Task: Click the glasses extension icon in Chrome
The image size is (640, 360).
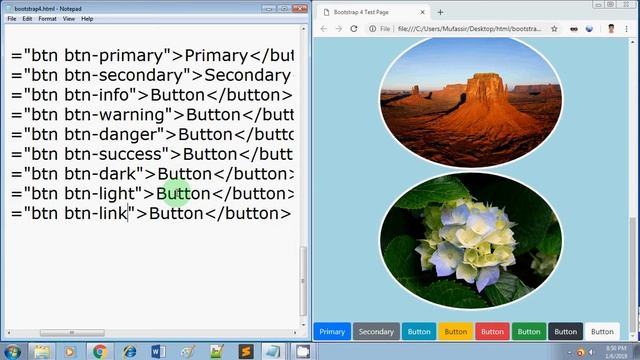Action: [573, 29]
